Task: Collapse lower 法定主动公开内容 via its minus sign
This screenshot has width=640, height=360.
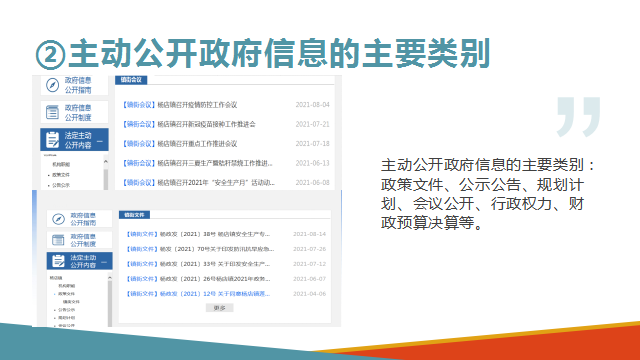Action: point(104,262)
